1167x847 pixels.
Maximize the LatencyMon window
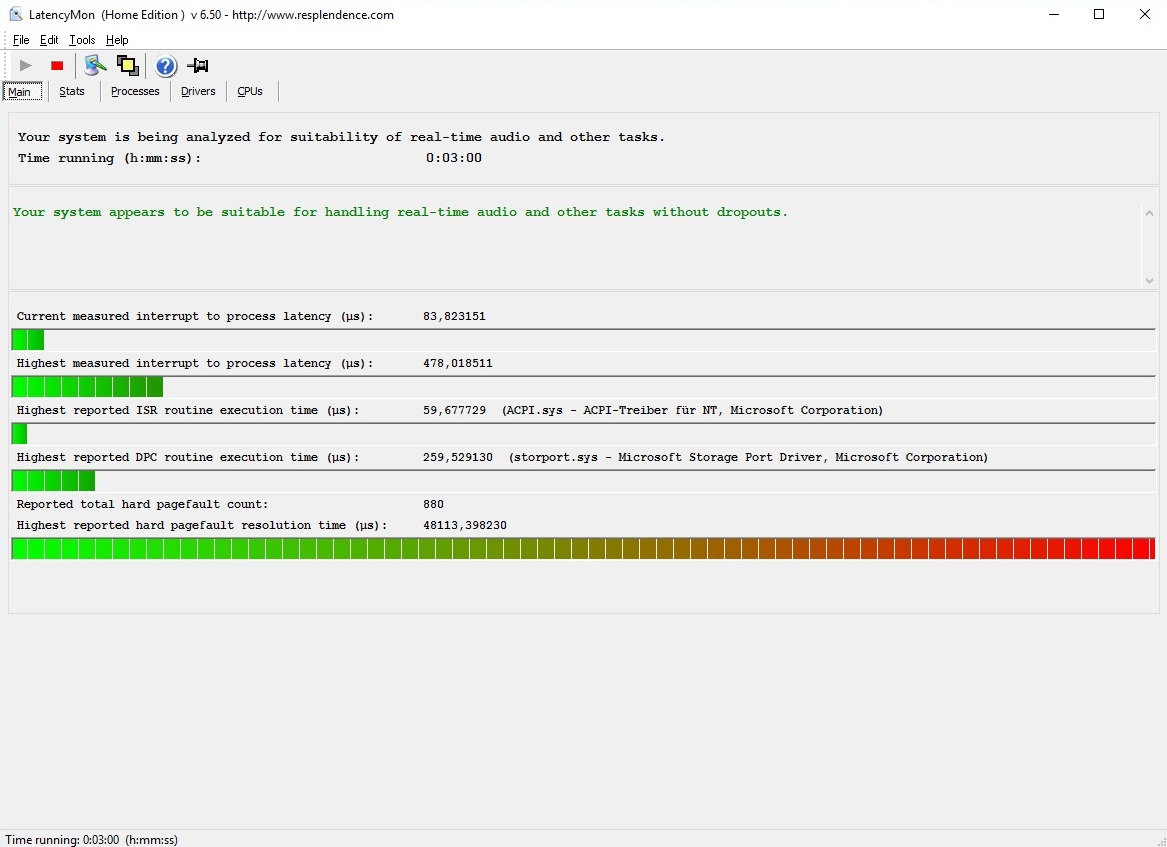point(1099,14)
